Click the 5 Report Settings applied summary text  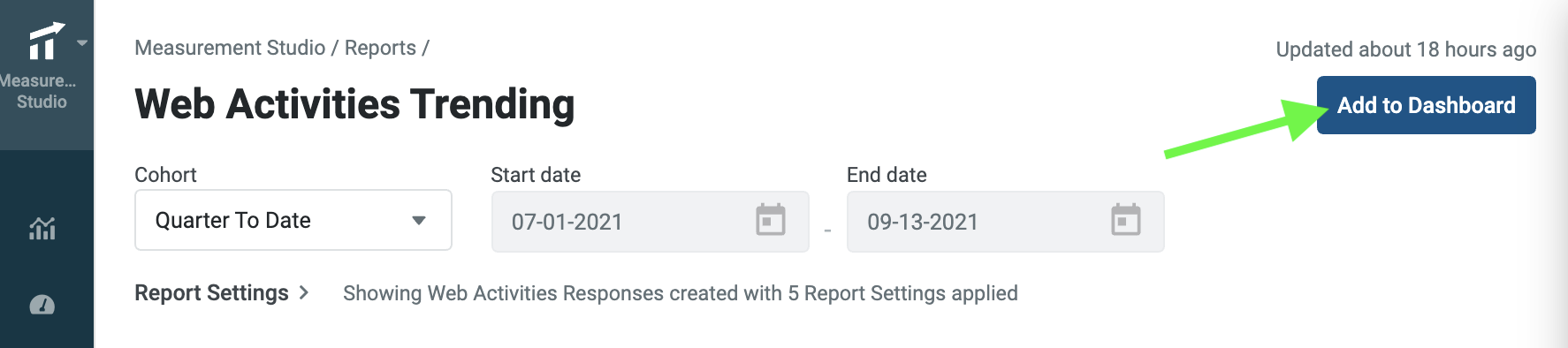tap(902, 293)
